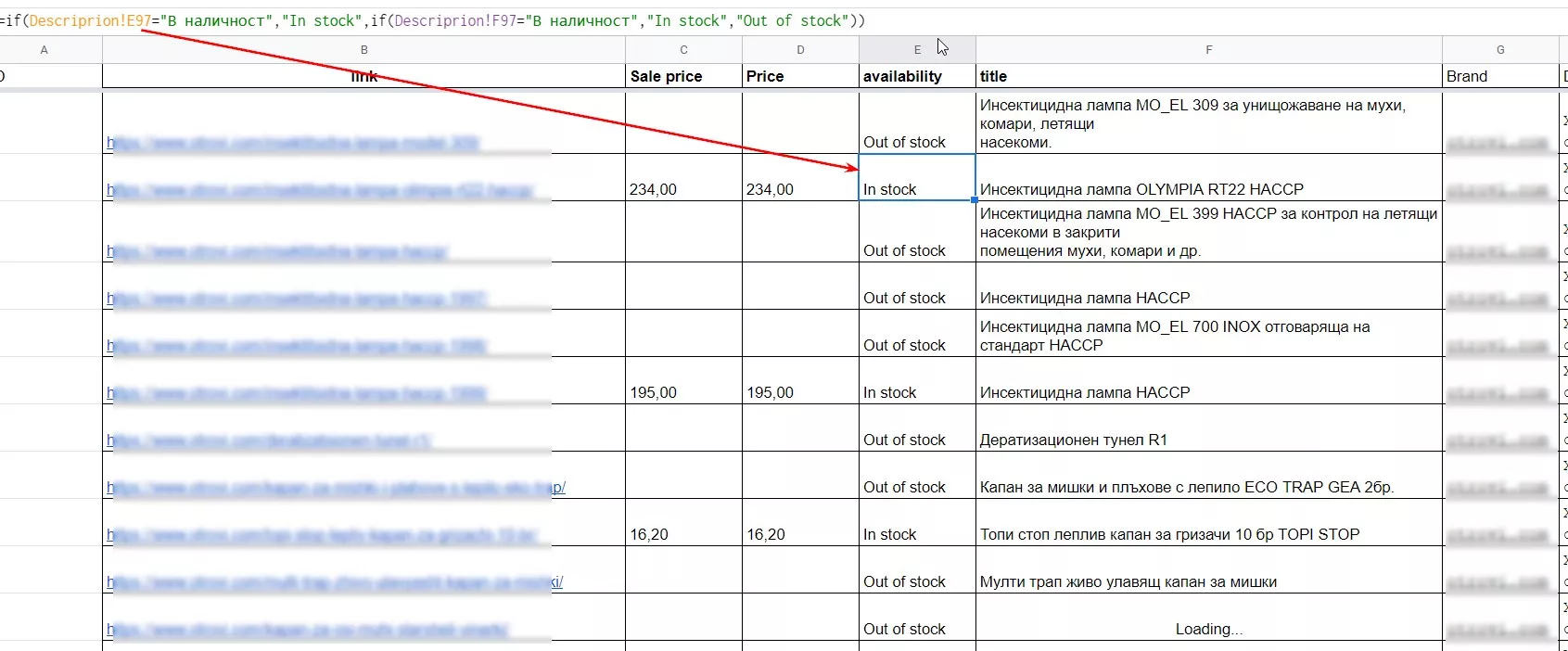This screenshot has height=651, width=1568.
Task: Select title 'Инсектицидна лампа MO_EL 399 HACCP'
Action: (1209, 232)
